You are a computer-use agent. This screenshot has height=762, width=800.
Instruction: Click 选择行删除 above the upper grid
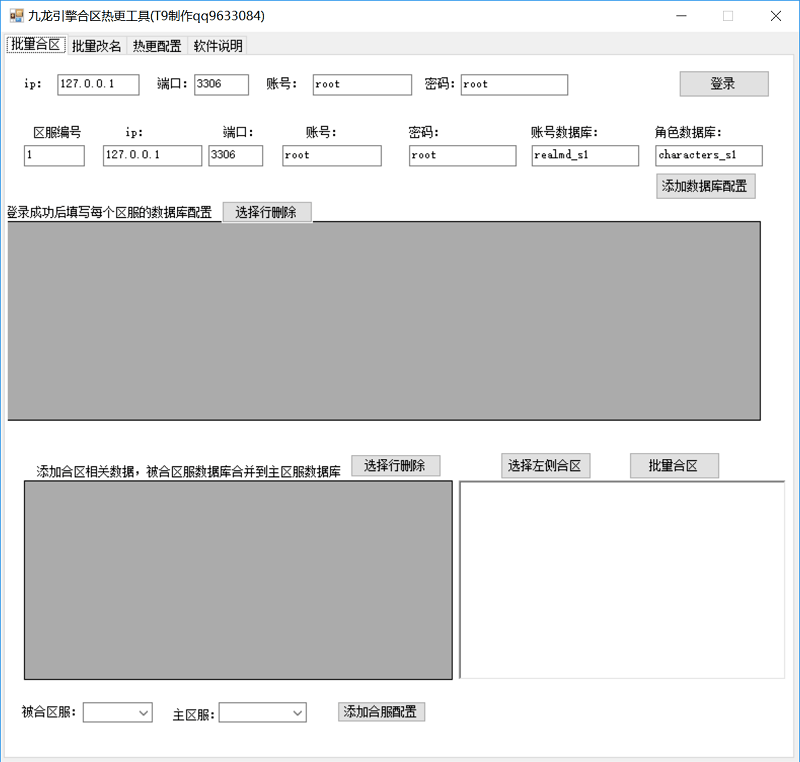click(x=268, y=212)
